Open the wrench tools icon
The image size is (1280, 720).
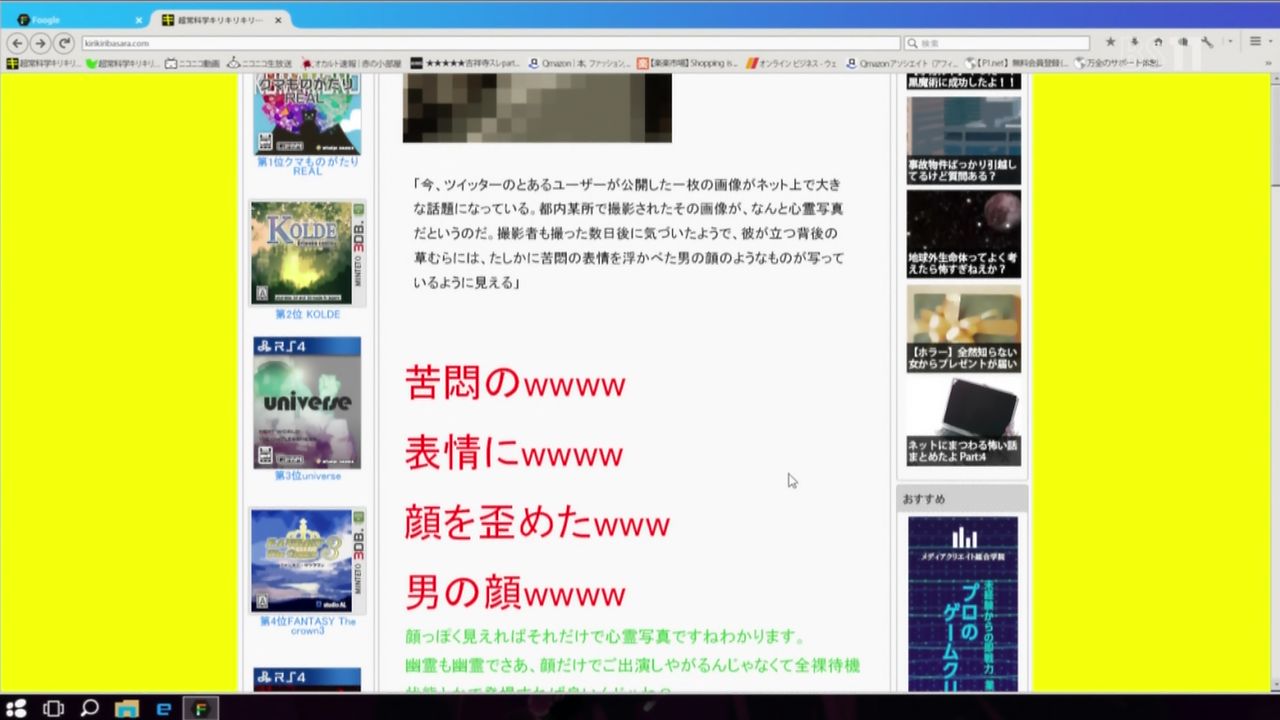(1207, 42)
